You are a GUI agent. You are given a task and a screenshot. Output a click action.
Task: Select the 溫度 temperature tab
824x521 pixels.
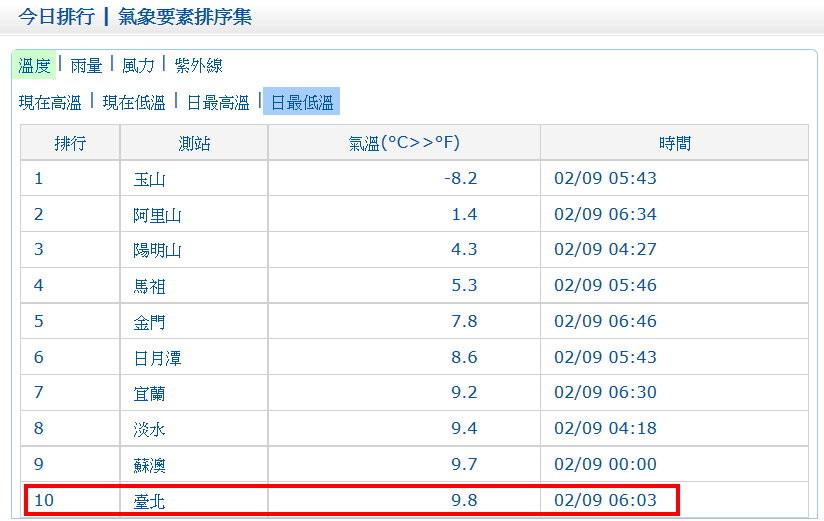pyautogui.click(x=34, y=66)
